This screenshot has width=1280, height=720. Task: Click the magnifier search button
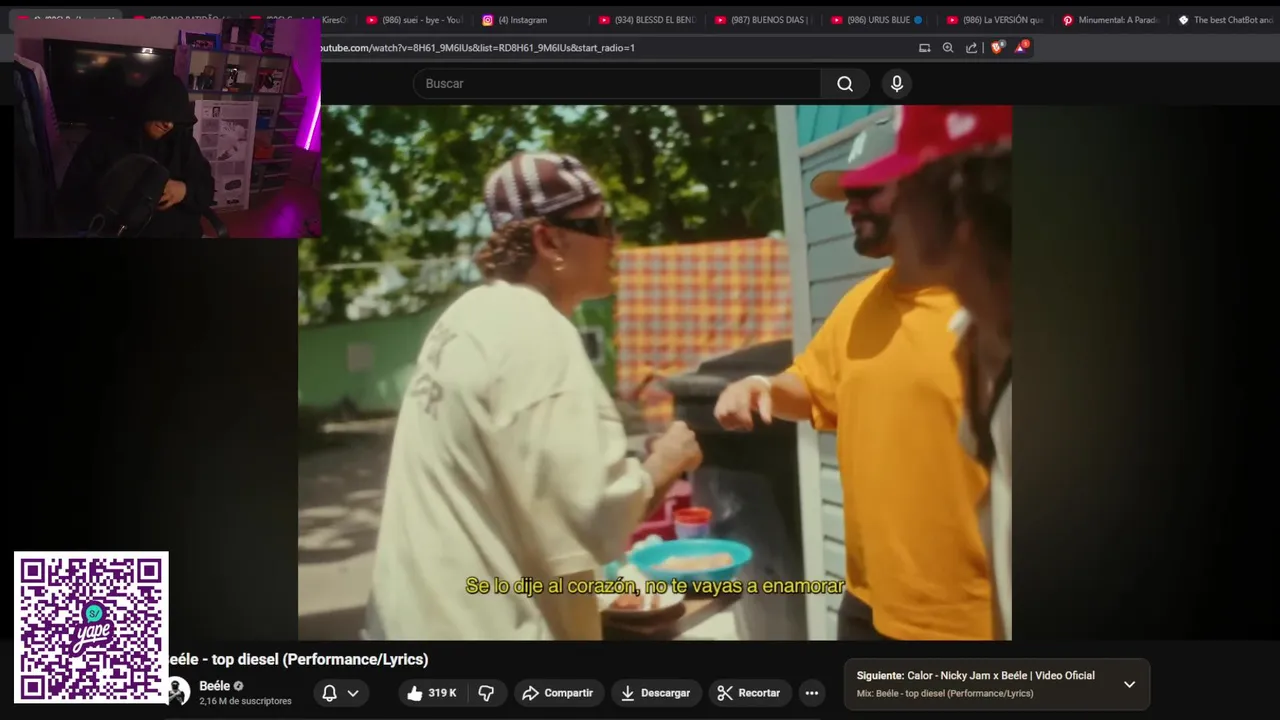click(845, 84)
